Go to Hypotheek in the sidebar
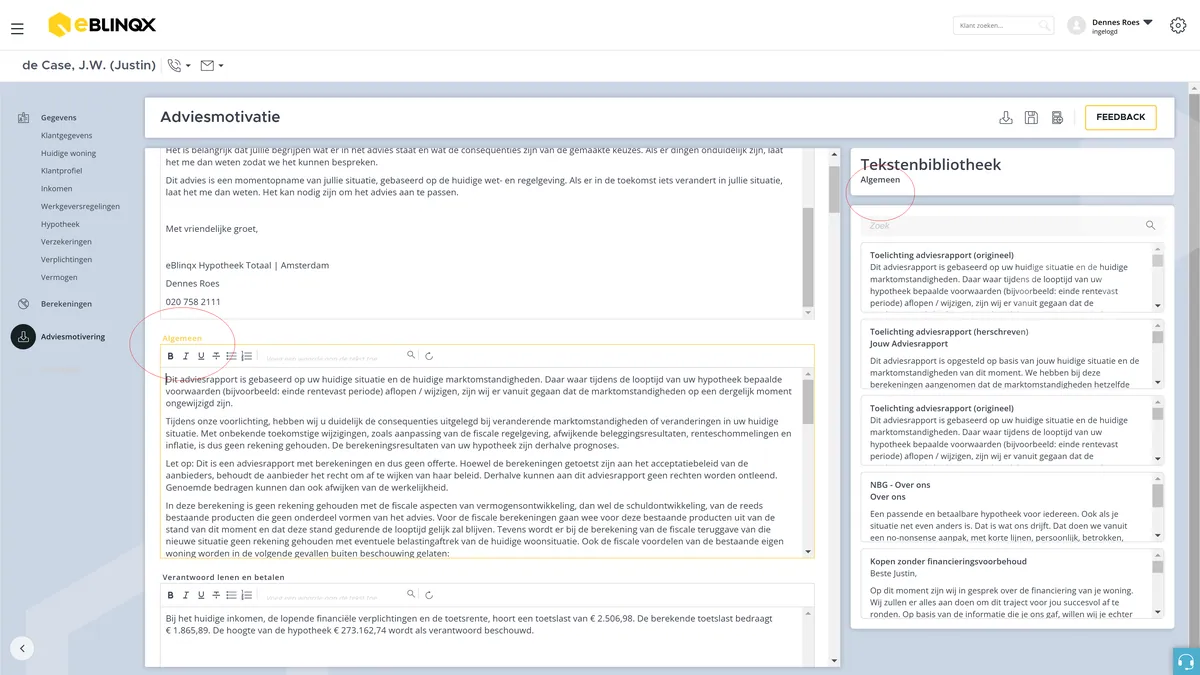 point(60,224)
